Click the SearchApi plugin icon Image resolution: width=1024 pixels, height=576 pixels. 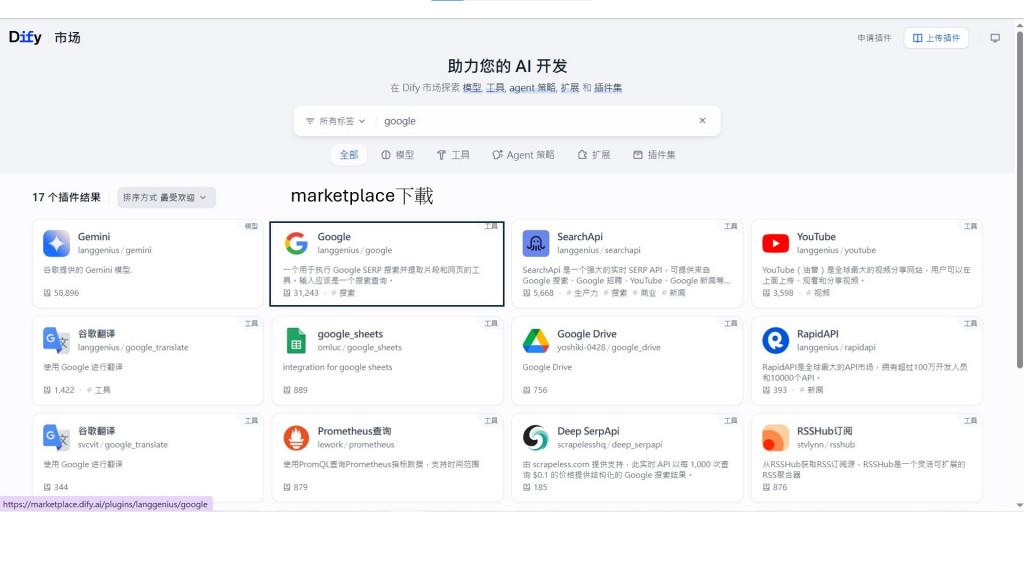point(536,243)
